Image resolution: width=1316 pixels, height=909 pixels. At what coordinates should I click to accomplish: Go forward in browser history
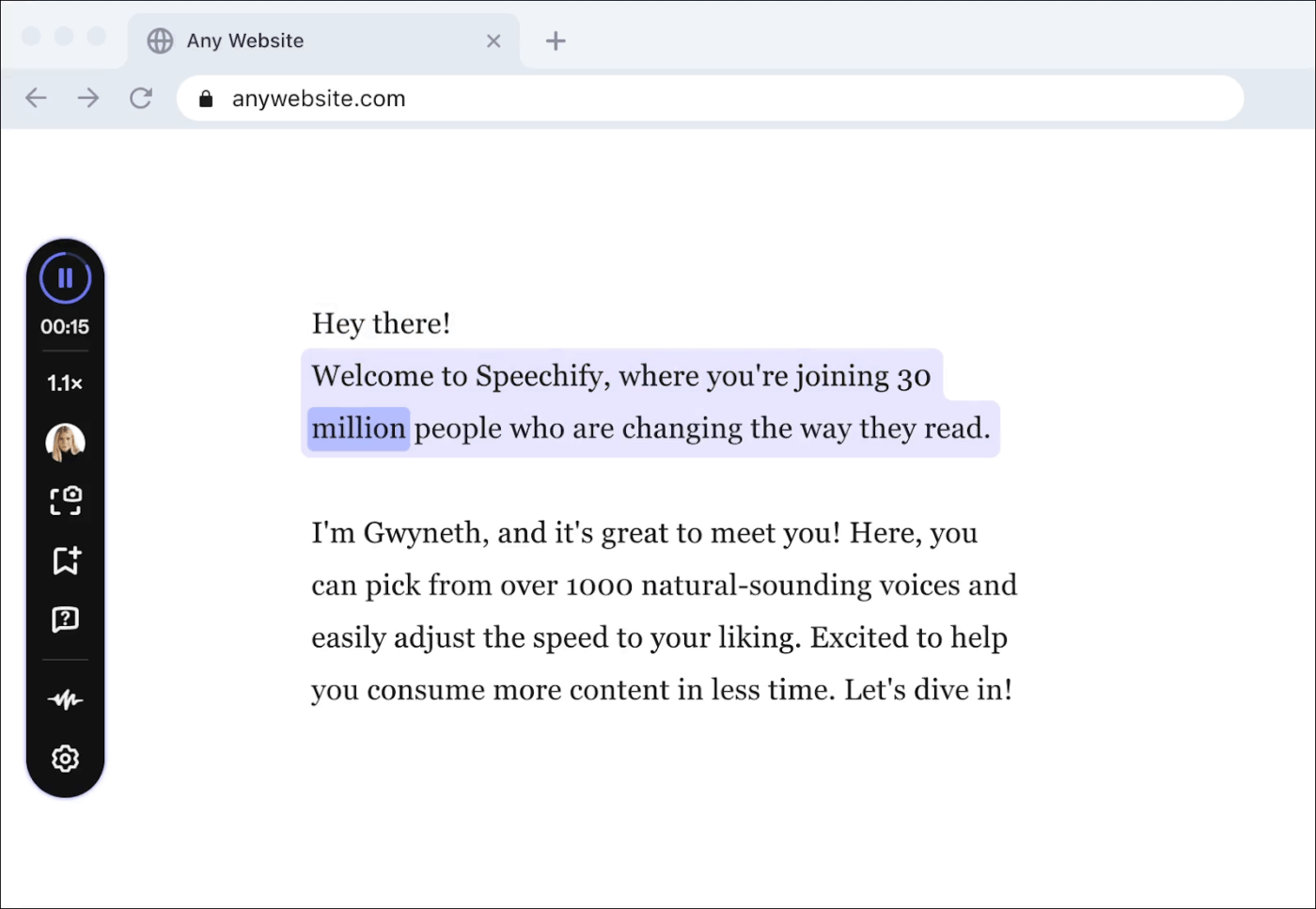pos(88,98)
